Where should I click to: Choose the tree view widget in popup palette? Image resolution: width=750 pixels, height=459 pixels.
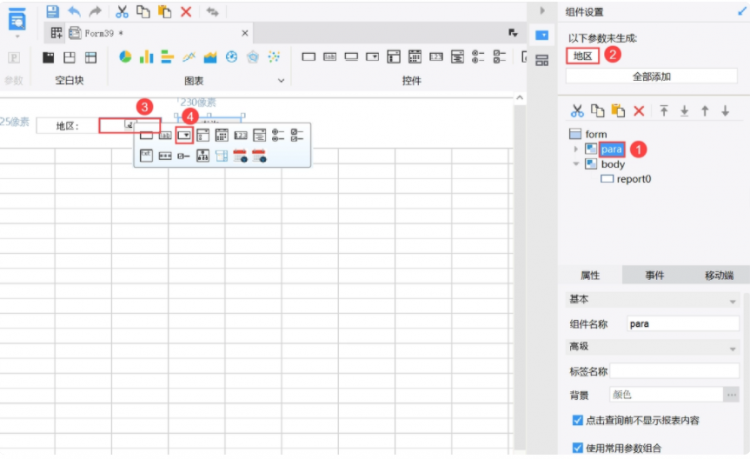pyautogui.click(x=203, y=155)
